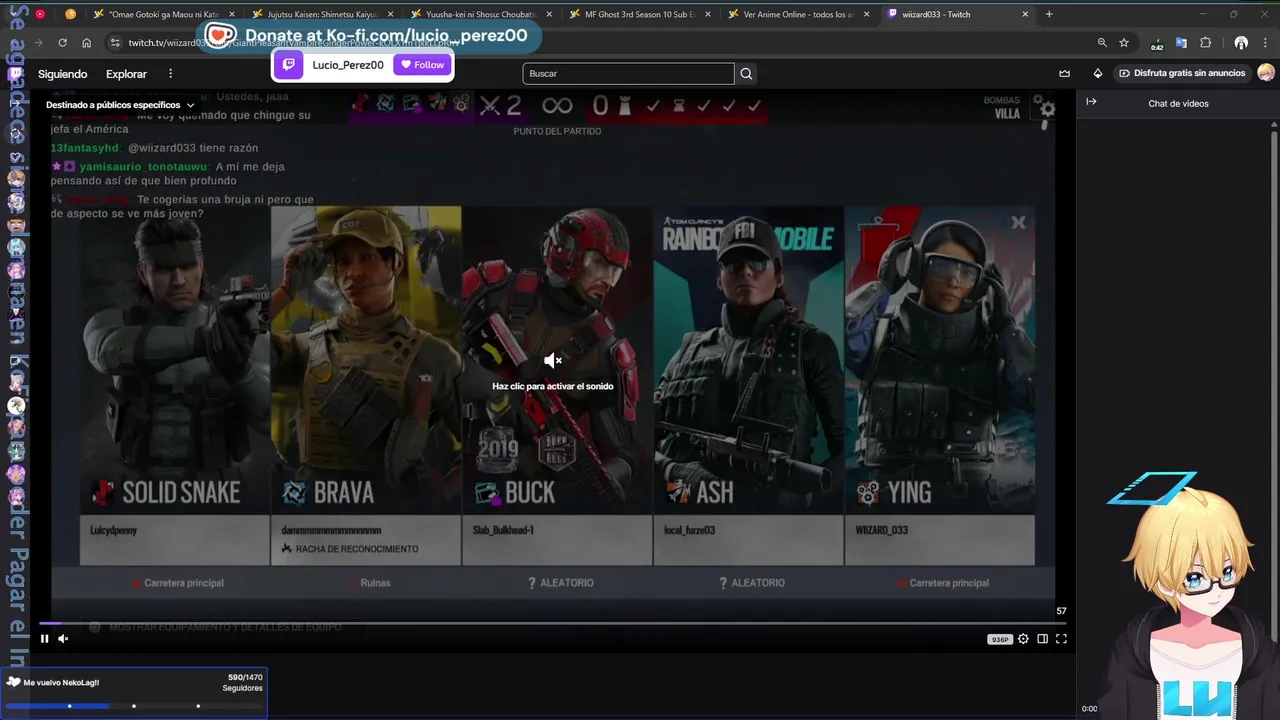Click the ASH operator name
The image size is (1280, 720).
point(715,492)
